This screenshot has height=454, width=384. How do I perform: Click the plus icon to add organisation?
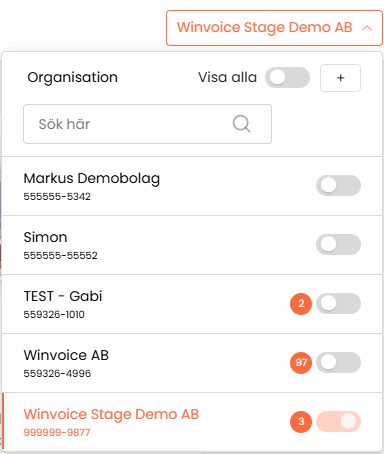click(340, 78)
